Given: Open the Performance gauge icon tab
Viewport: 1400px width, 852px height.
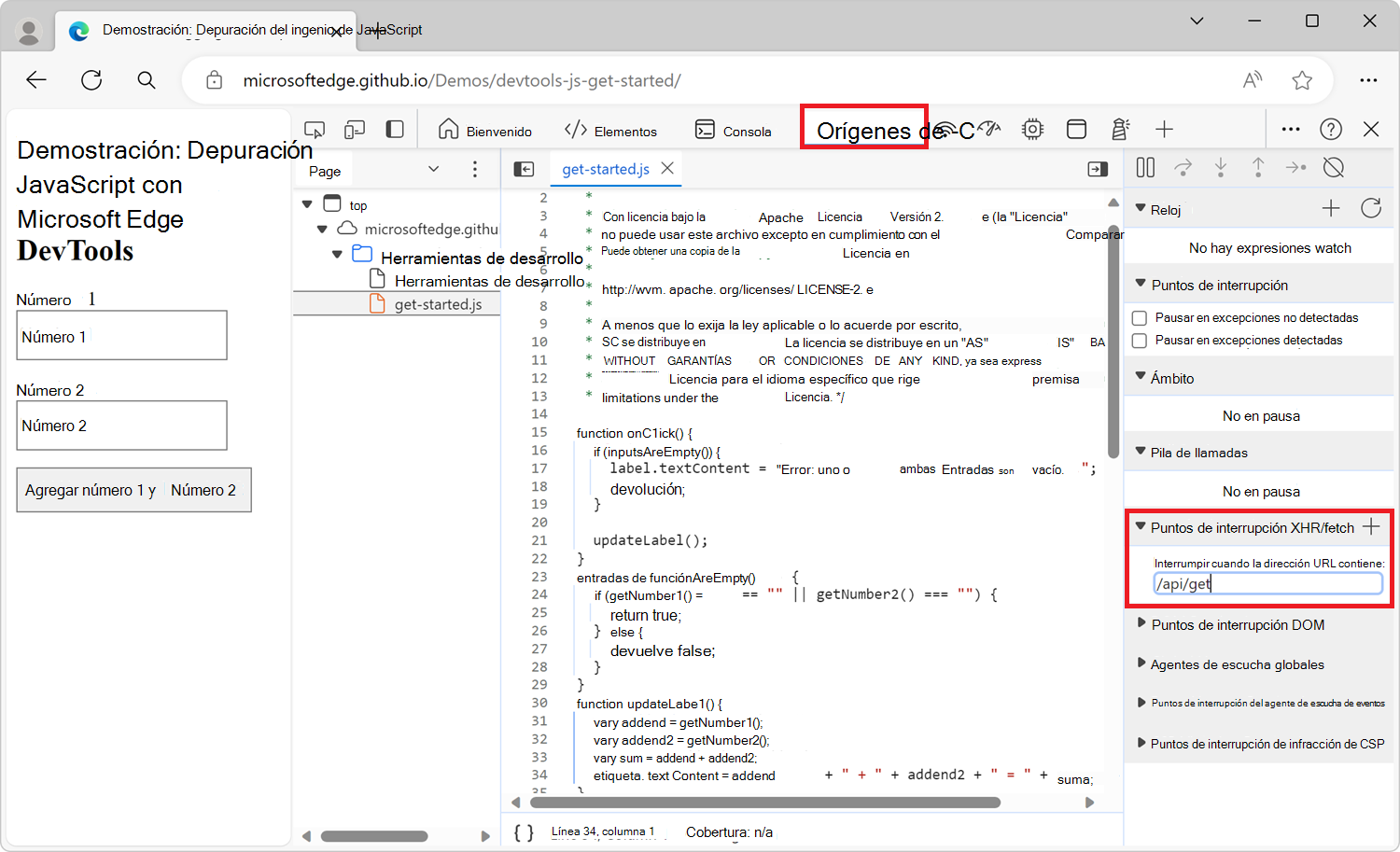Looking at the screenshot, I should point(989,130).
